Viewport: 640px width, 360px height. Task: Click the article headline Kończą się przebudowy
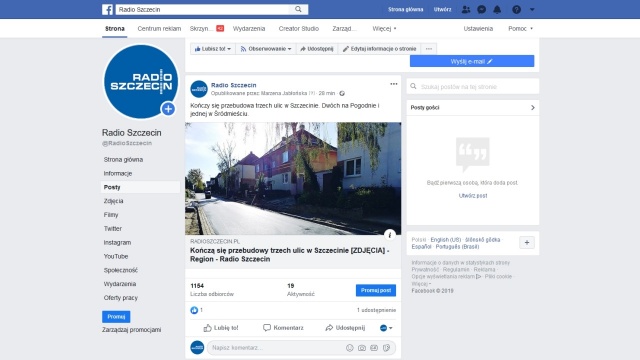tap(289, 255)
